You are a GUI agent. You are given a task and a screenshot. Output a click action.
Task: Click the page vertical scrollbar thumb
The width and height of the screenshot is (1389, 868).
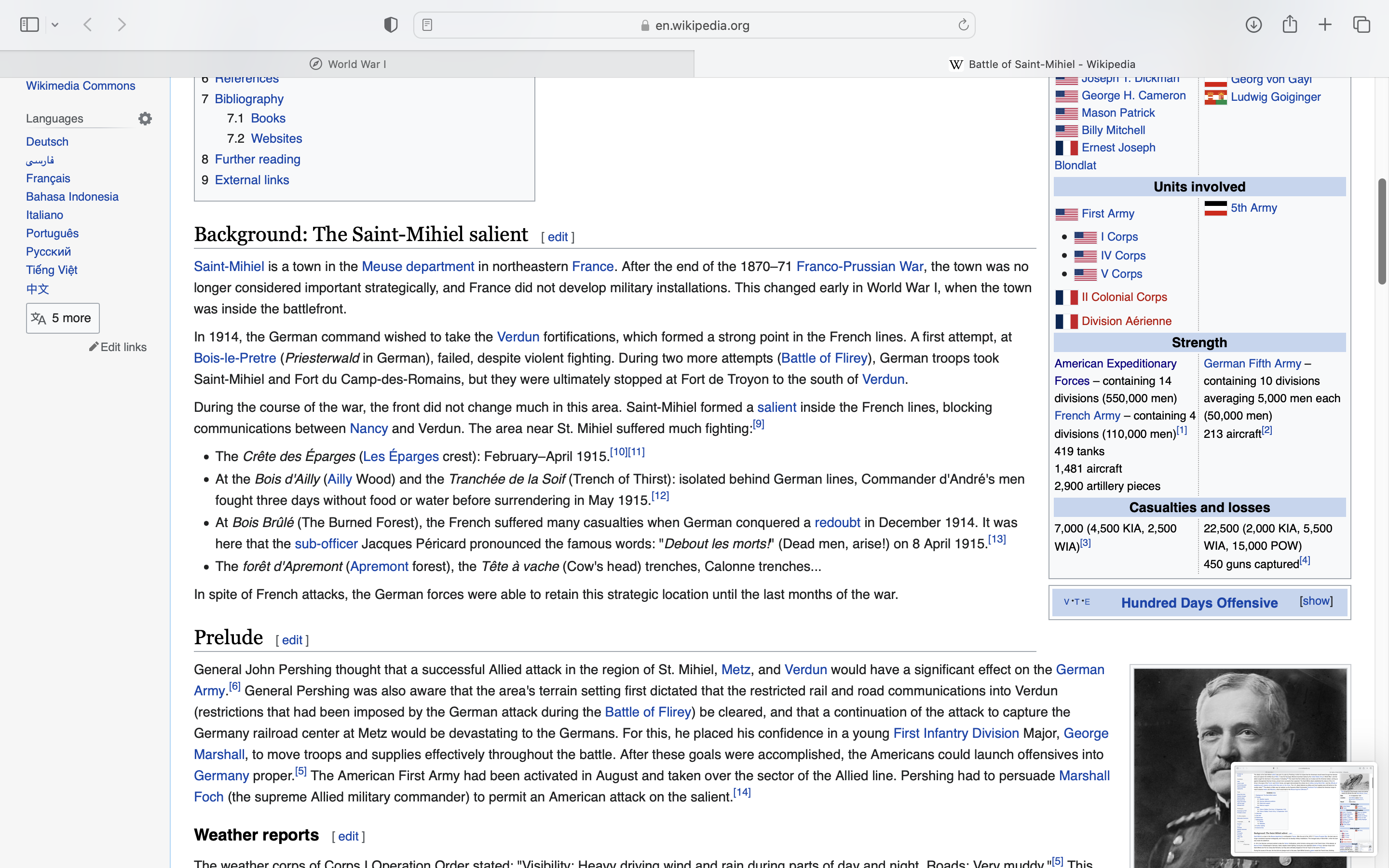click(1382, 231)
